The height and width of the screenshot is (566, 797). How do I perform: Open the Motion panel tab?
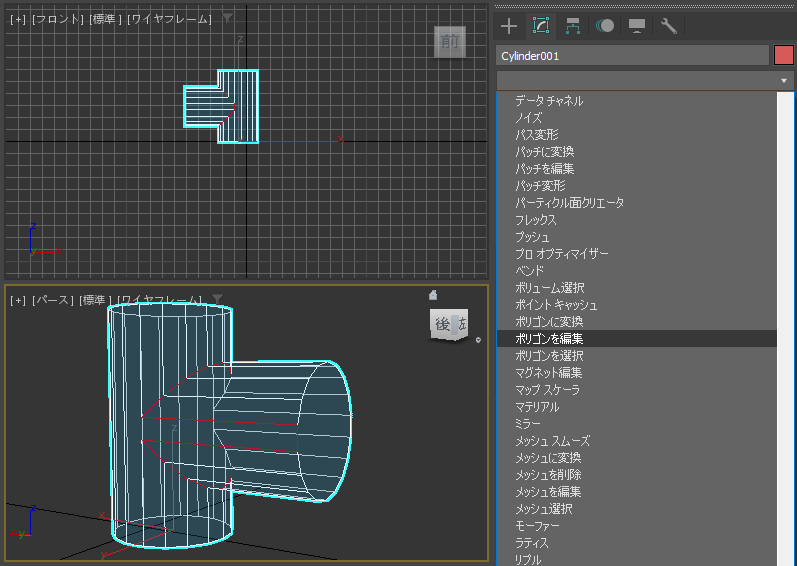605,26
